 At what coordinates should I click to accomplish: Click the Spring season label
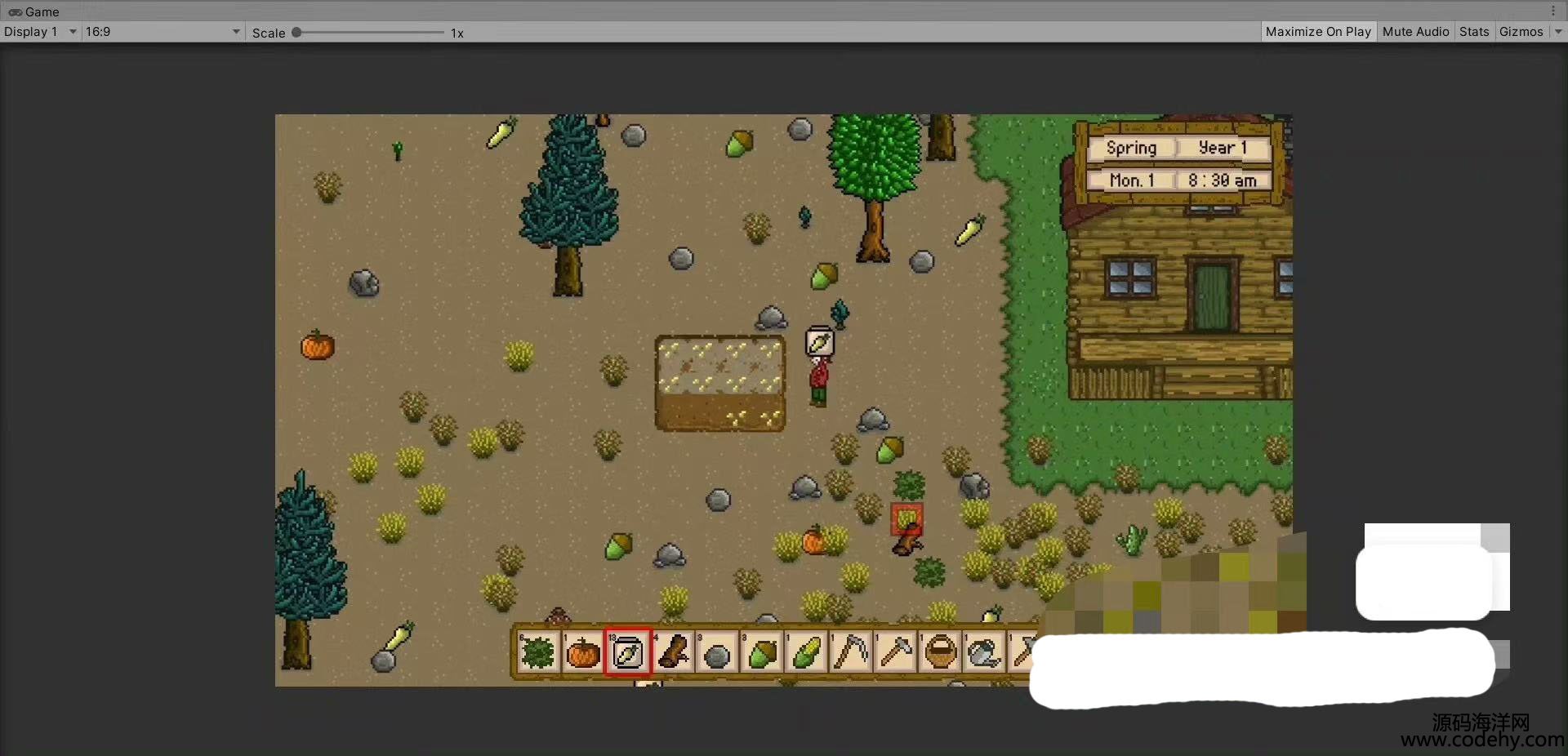click(x=1131, y=148)
